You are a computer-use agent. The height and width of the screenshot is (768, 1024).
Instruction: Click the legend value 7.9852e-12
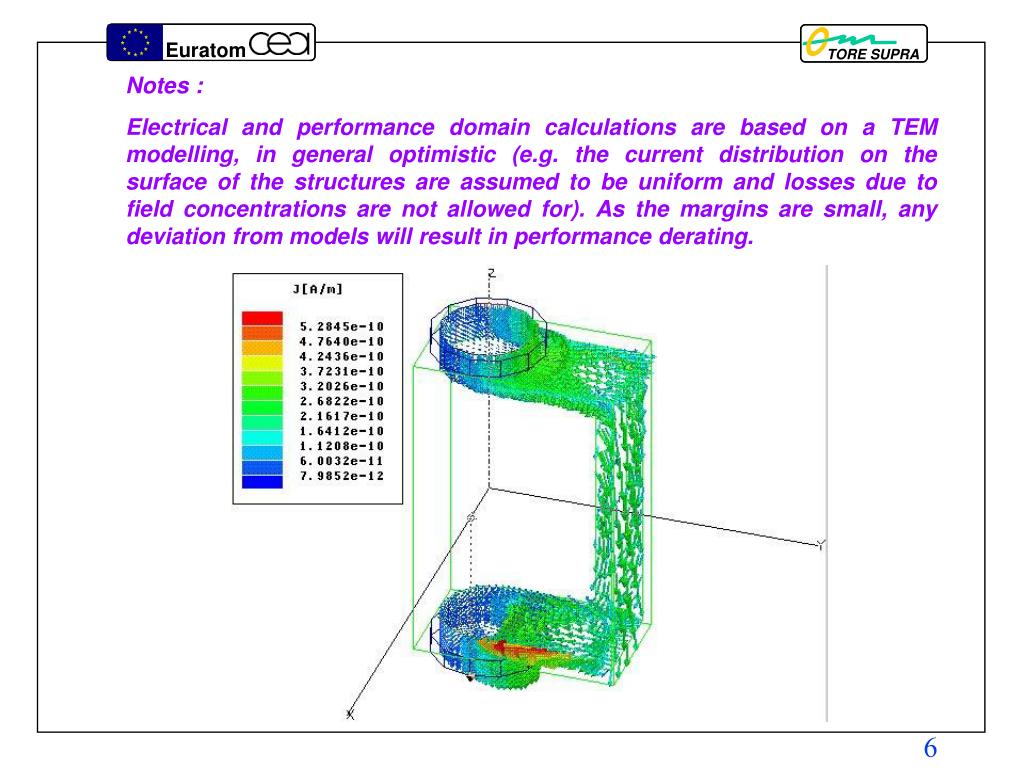coord(342,476)
